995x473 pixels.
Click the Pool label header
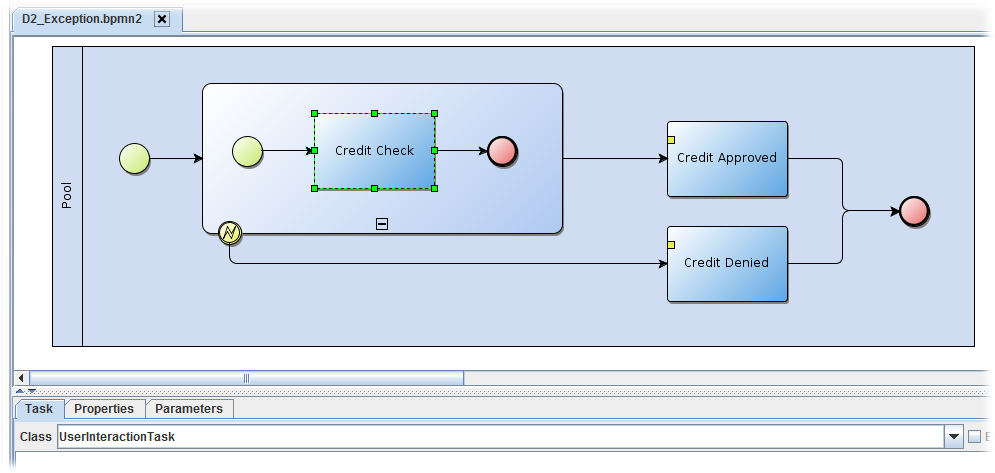click(x=67, y=196)
